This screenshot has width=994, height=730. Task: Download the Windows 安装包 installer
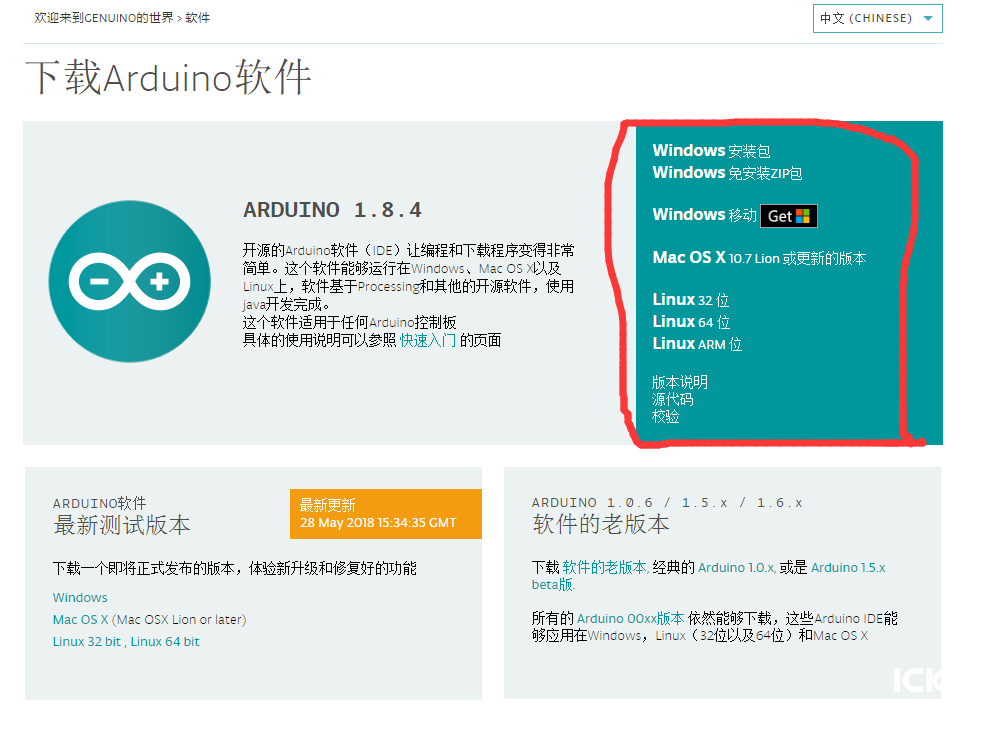coord(711,151)
